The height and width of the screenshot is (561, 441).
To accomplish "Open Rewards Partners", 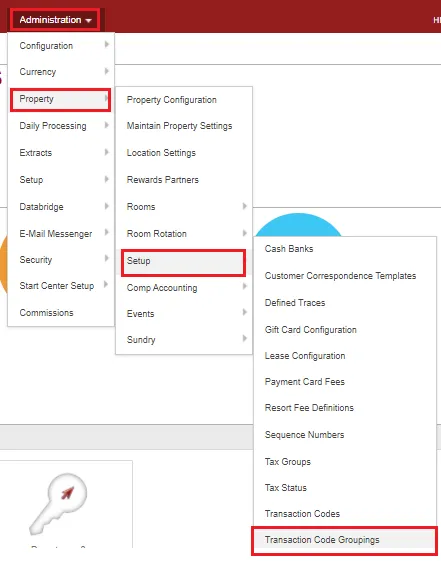I will coord(184,180).
